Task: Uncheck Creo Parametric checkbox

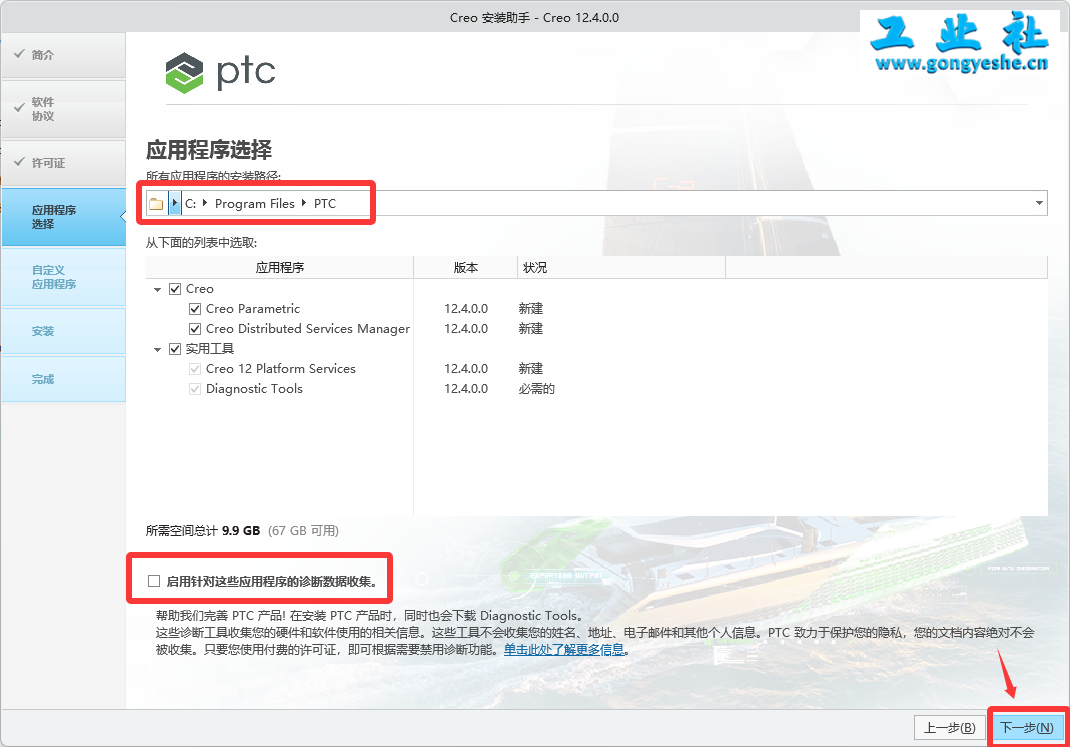Action: pyautogui.click(x=194, y=309)
